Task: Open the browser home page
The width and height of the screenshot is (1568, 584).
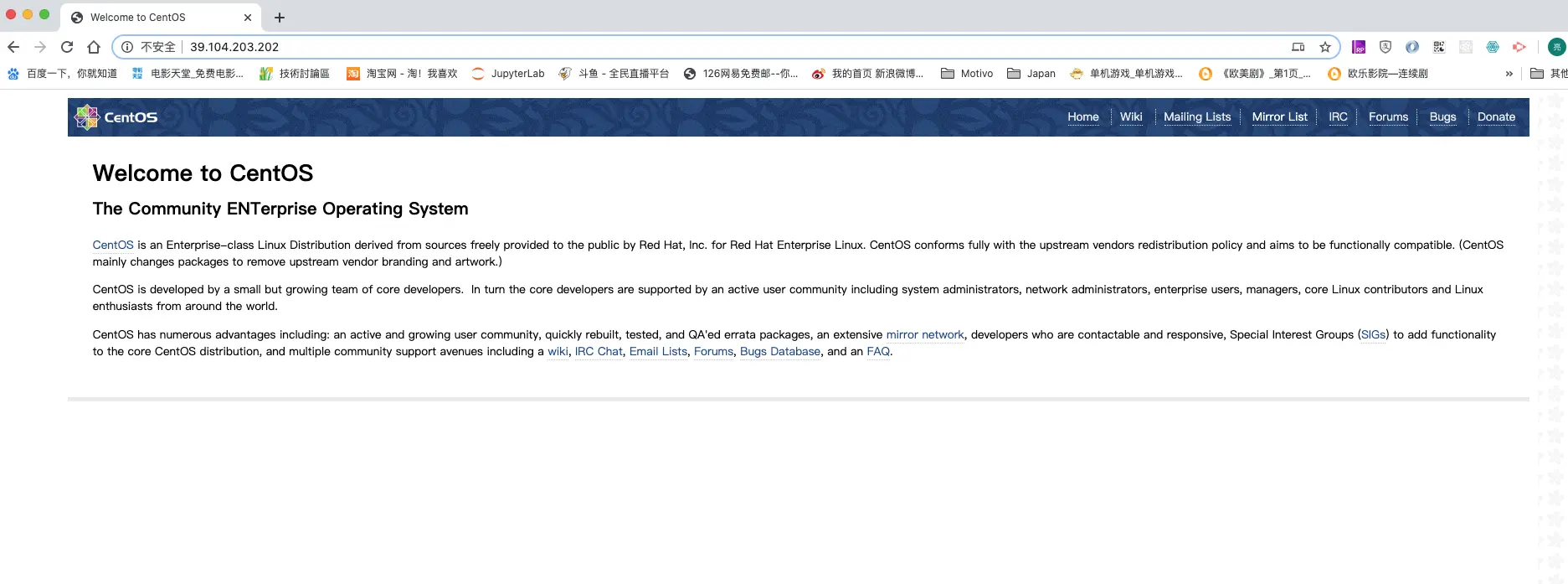Action: tap(94, 47)
